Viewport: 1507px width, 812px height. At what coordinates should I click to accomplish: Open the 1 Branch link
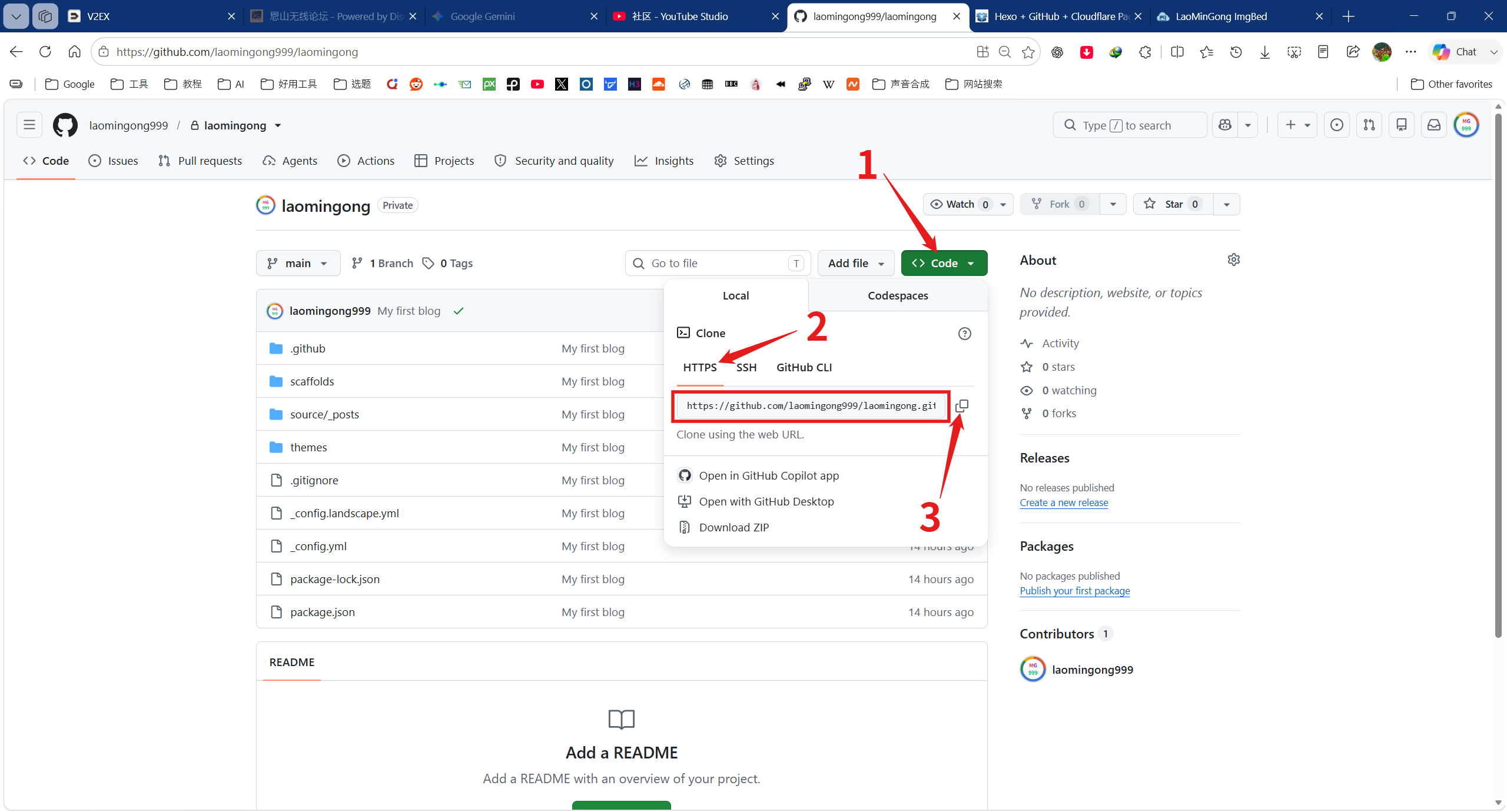tap(382, 263)
